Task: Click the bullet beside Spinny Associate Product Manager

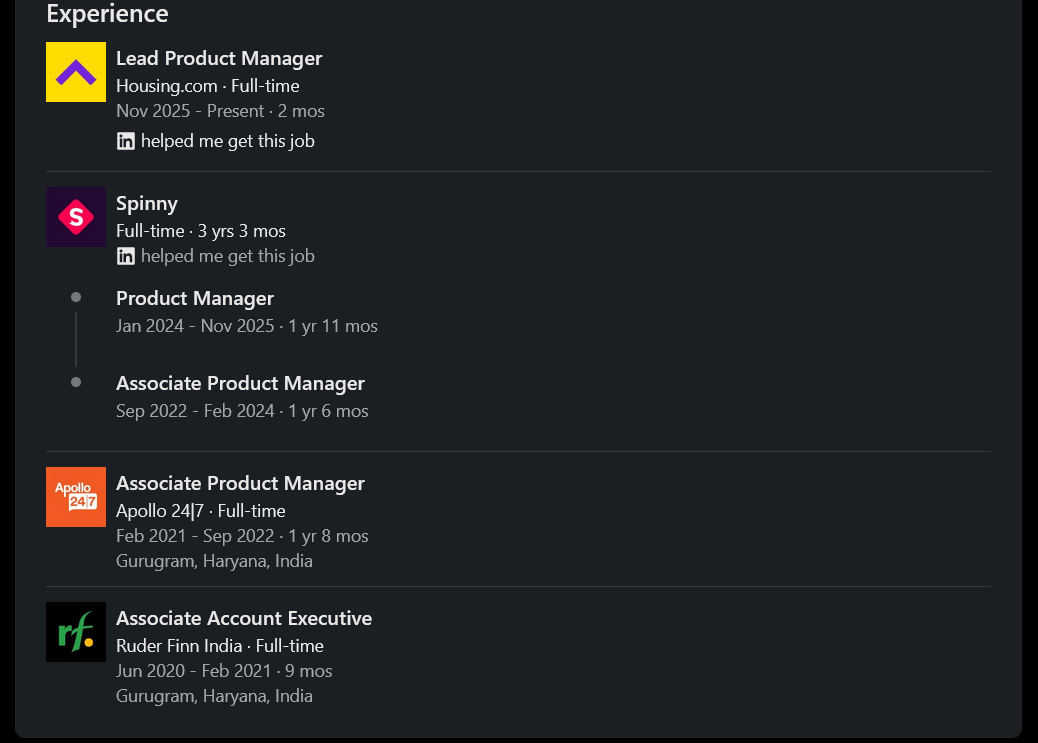Action: 76,382
